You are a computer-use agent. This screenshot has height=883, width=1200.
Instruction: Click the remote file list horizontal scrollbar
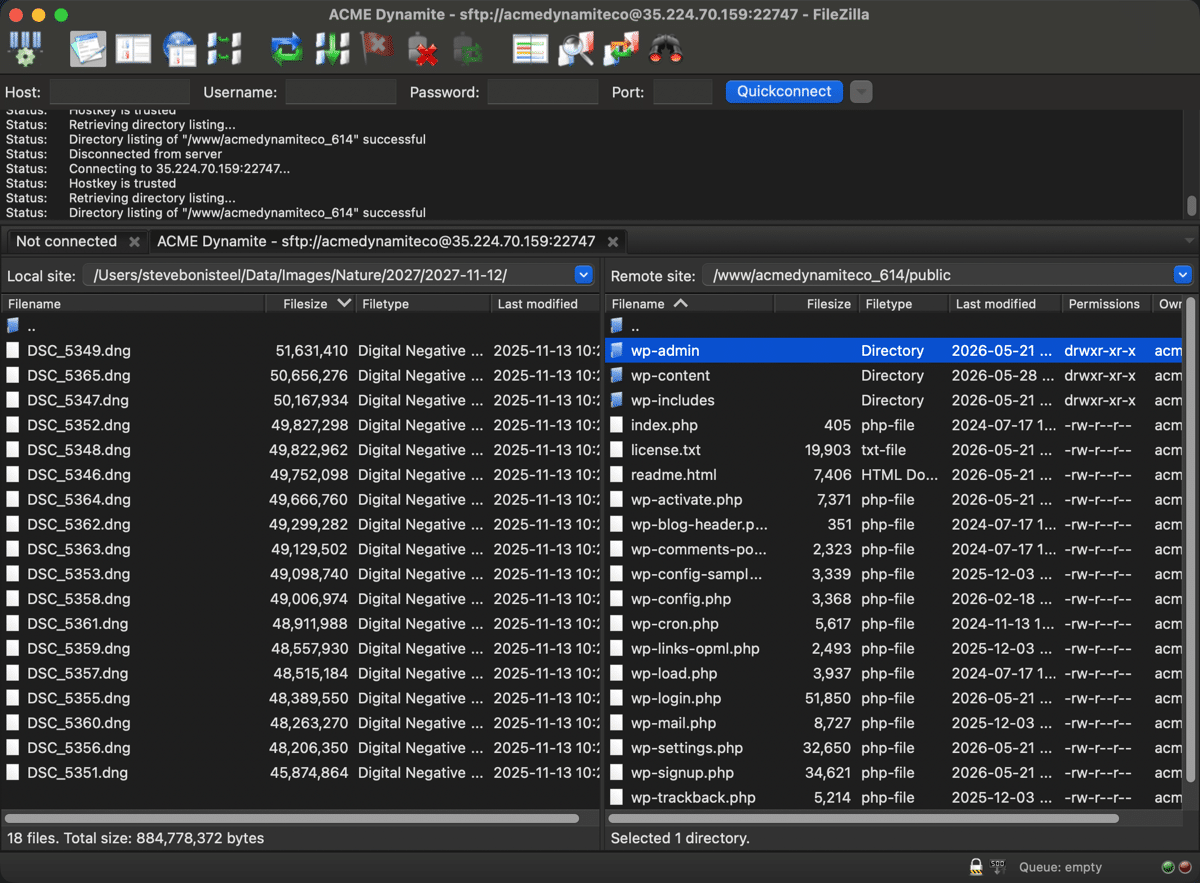click(x=864, y=818)
